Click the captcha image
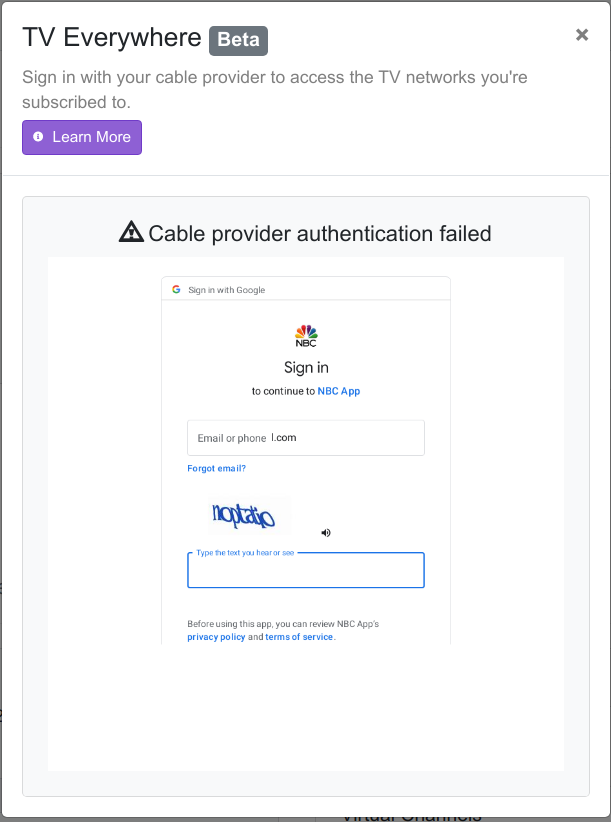This screenshot has height=822, width=611. point(243,516)
